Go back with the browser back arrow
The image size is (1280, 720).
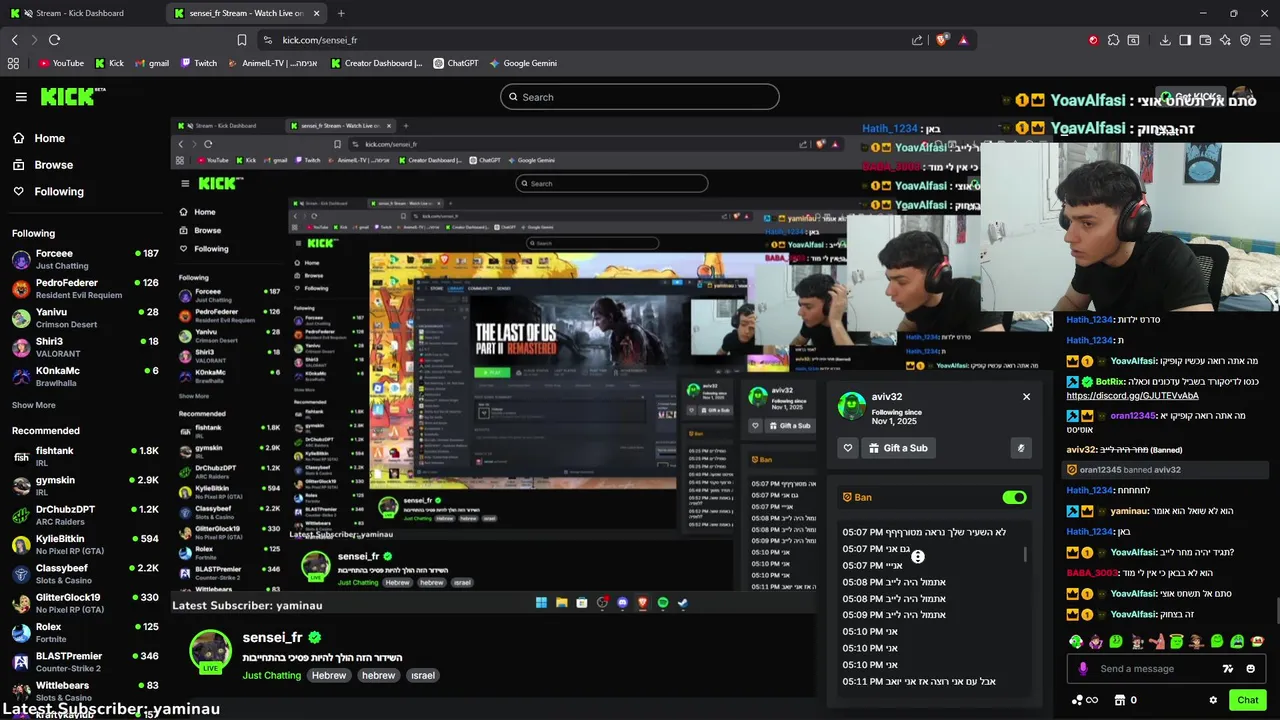(x=14, y=40)
